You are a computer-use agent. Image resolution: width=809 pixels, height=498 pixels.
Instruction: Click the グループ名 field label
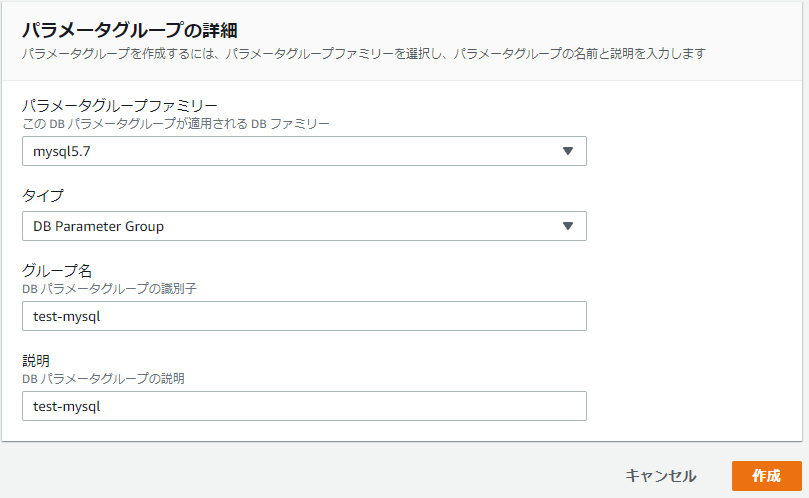58,270
